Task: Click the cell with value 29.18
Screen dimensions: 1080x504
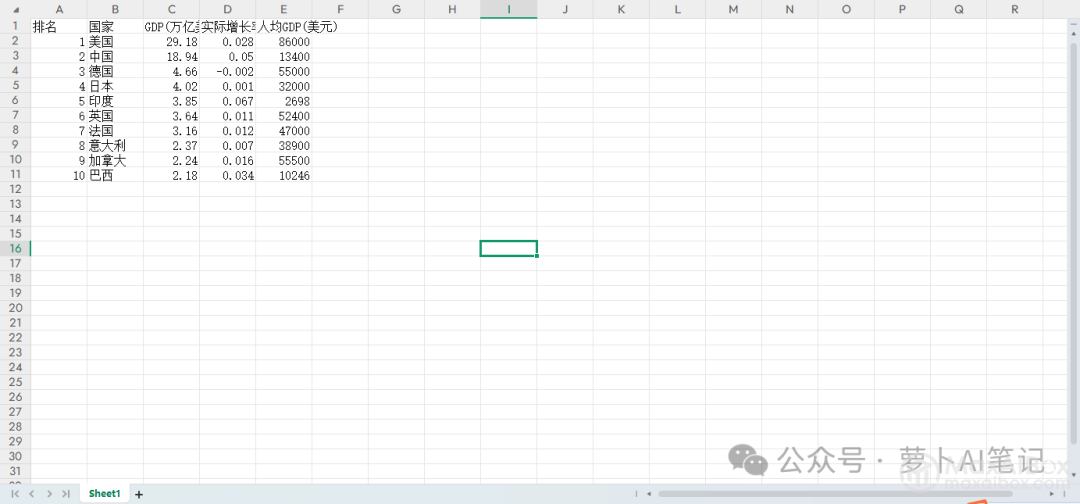Action: (x=171, y=42)
